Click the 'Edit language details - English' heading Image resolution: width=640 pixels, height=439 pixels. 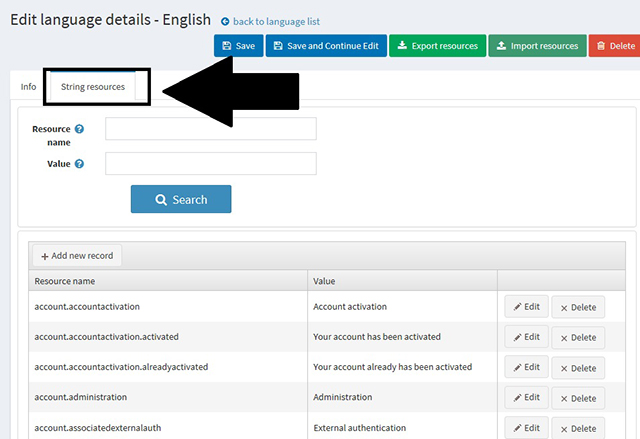[111, 20]
